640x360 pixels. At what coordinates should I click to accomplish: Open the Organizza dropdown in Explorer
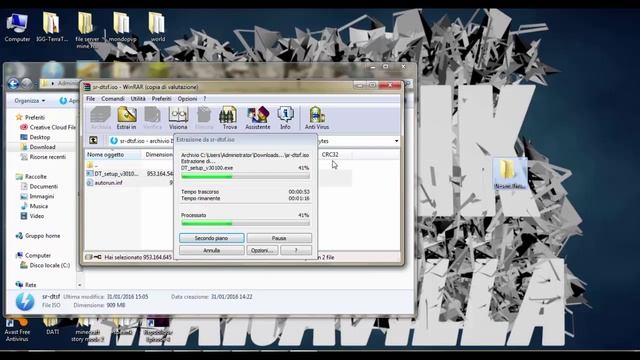point(30,100)
